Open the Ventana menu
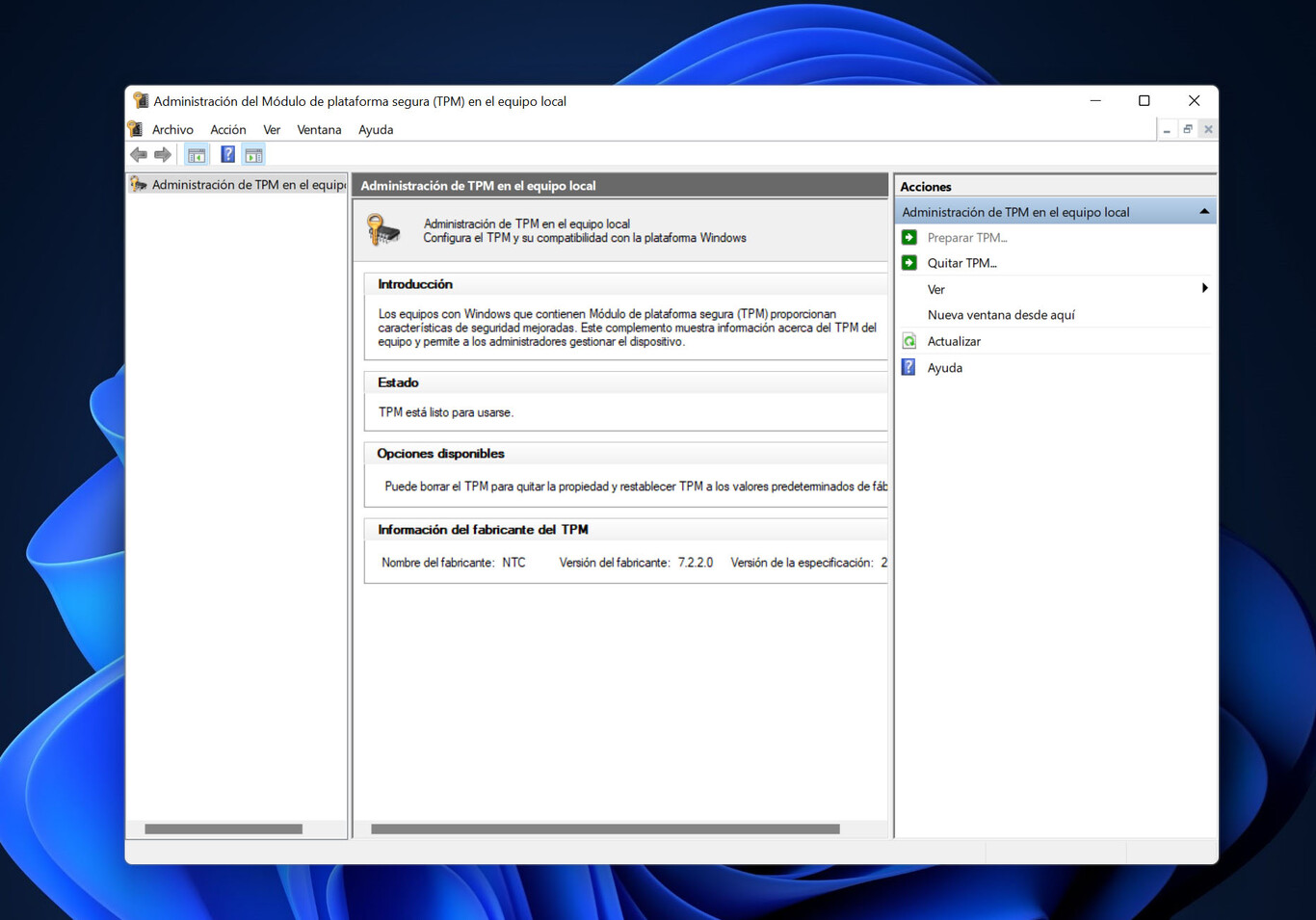This screenshot has width=1316, height=920. pos(319,129)
